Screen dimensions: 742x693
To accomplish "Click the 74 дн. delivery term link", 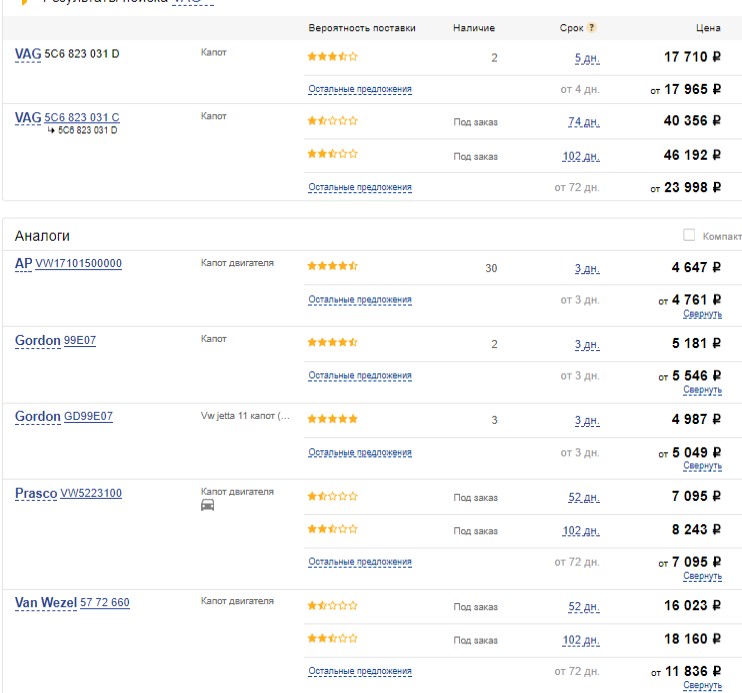I will [583, 122].
